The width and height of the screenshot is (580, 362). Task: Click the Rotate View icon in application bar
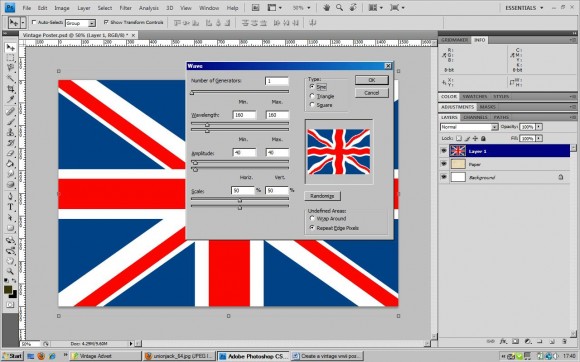coord(353,7)
